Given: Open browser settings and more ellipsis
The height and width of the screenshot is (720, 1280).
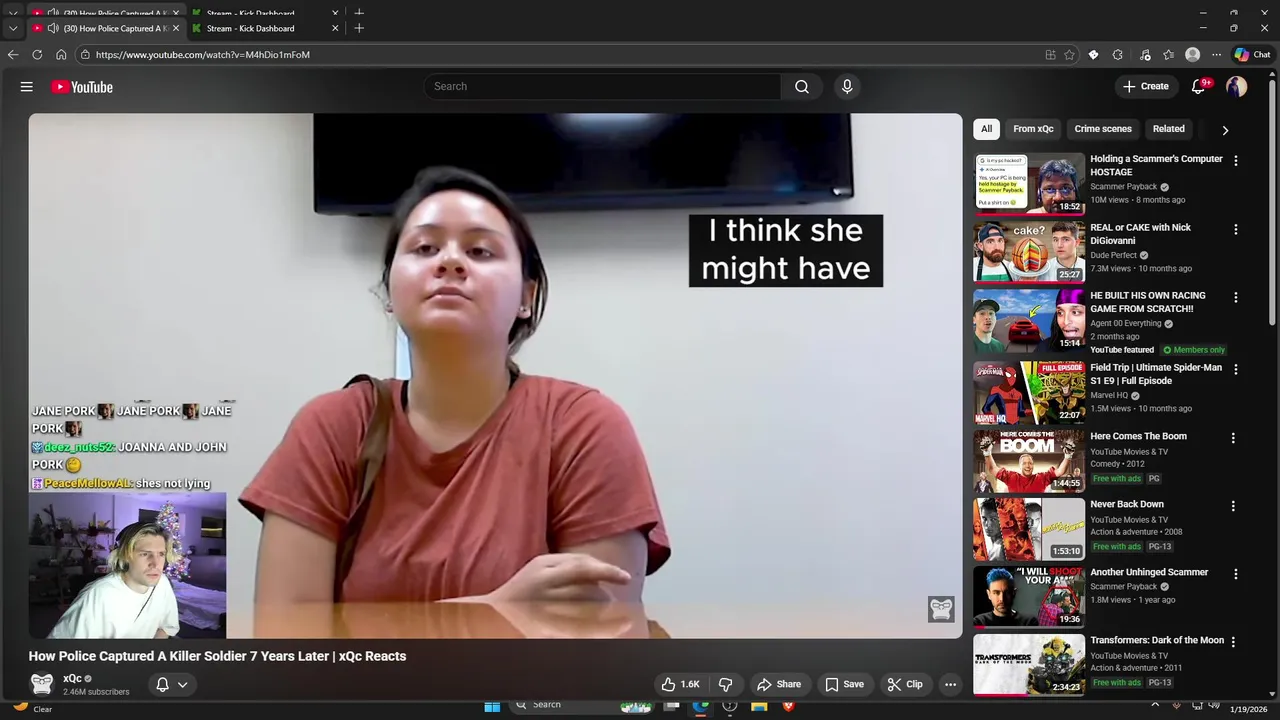Looking at the screenshot, I should pos(1216,55).
